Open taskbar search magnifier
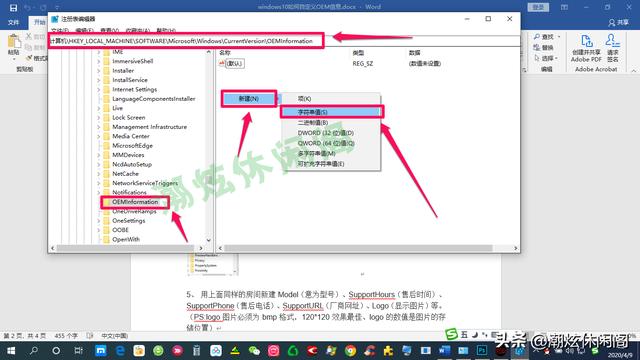The height and width of the screenshot is (360, 640). click(x=34, y=351)
